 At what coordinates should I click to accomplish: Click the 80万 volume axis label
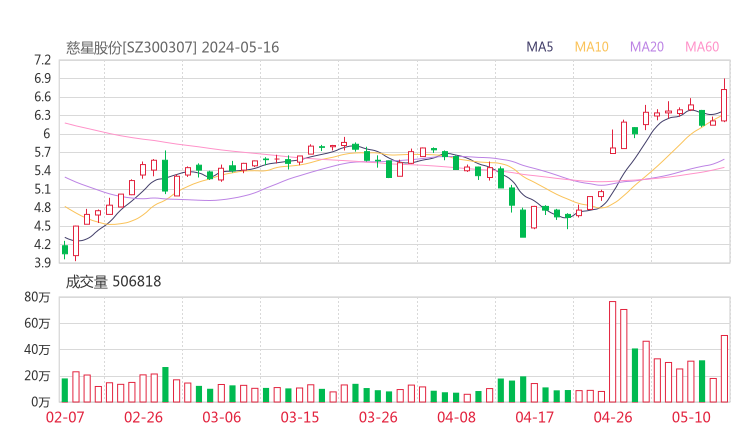click(x=37, y=297)
